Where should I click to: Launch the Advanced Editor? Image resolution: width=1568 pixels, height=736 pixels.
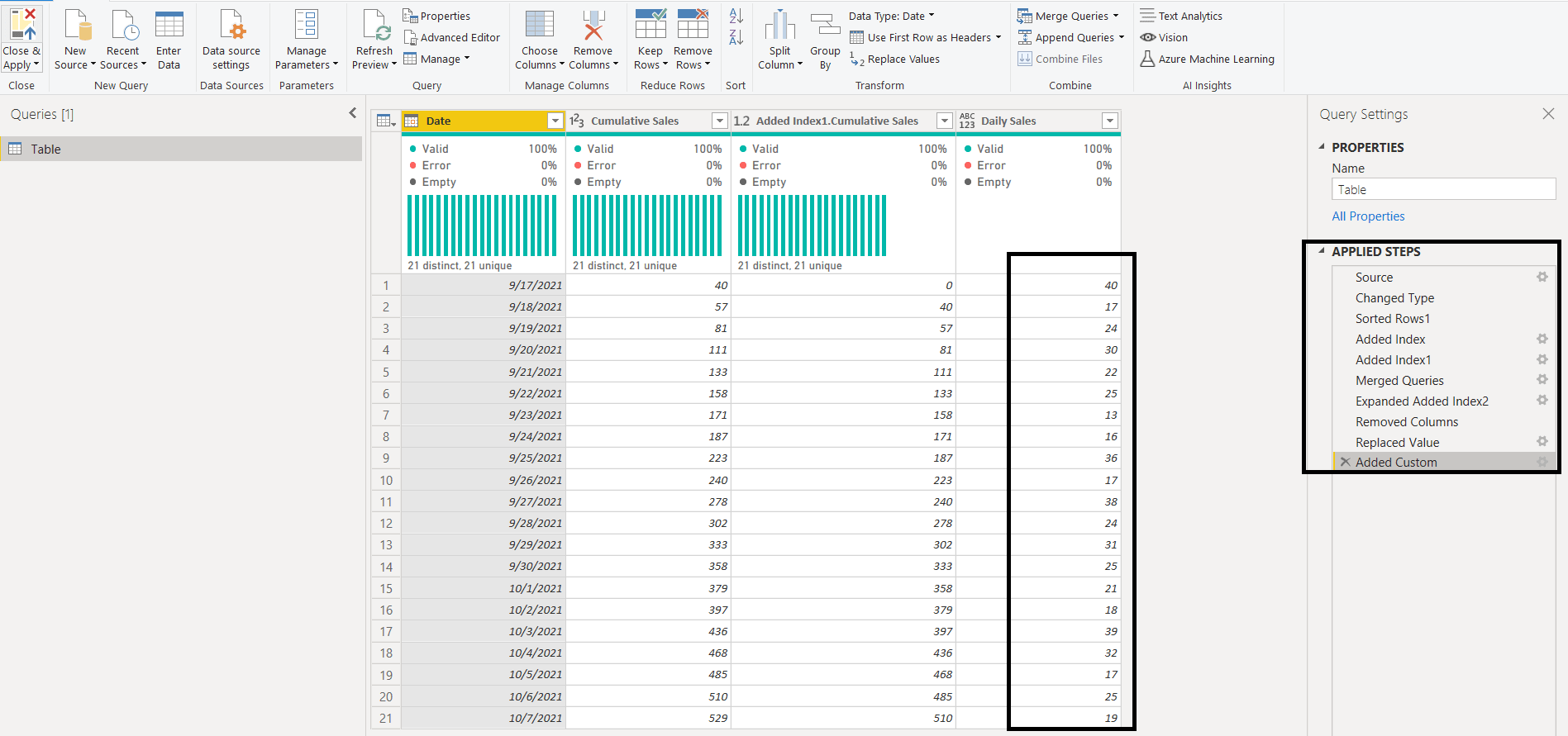(451, 37)
